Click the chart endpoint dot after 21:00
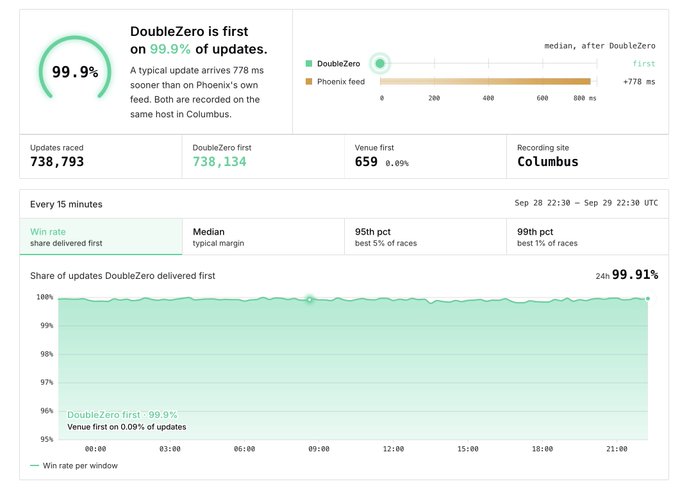The height and width of the screenshot is (493, 680). click(x=647, y=299)
